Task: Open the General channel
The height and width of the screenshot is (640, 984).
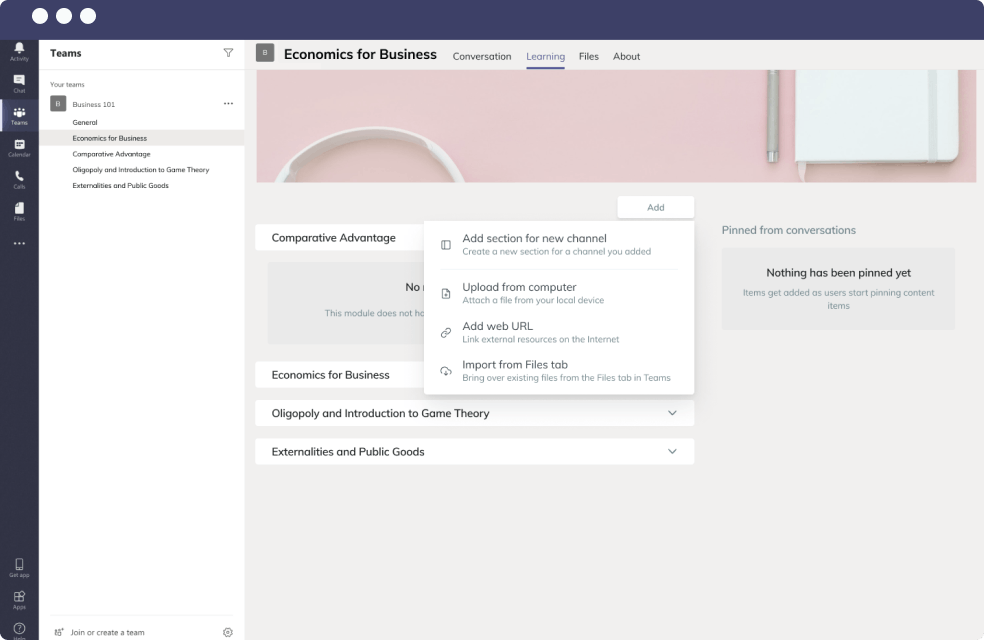Action: coord(85,122)
